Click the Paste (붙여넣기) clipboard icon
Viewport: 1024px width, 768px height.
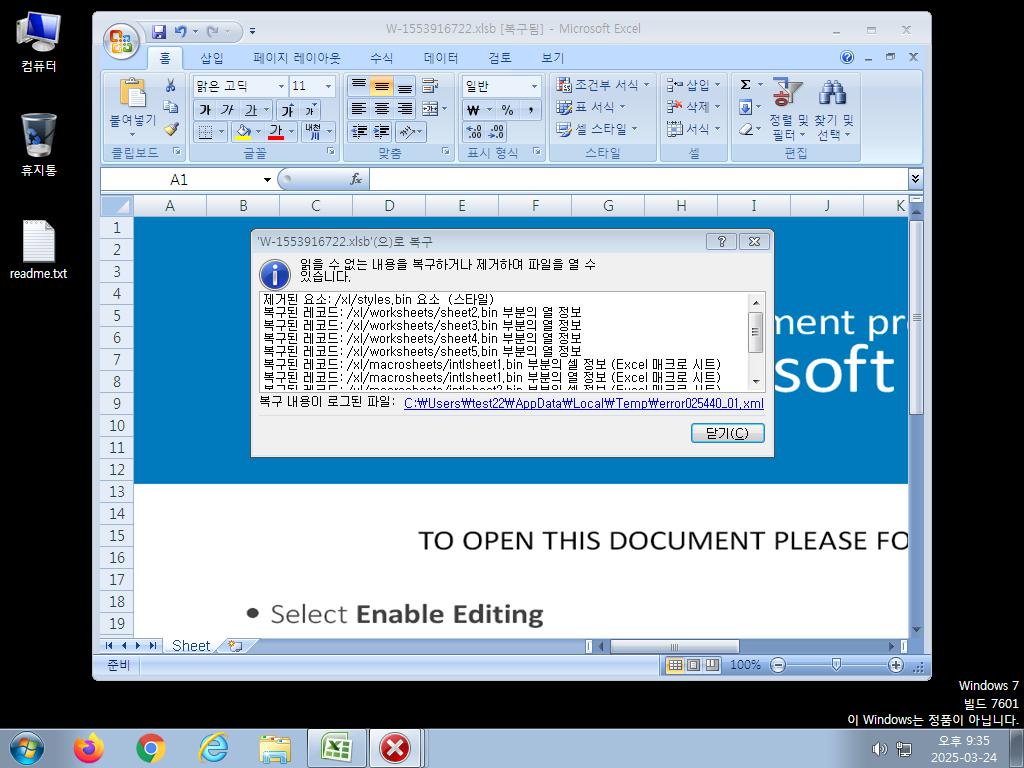coord(133,92)
